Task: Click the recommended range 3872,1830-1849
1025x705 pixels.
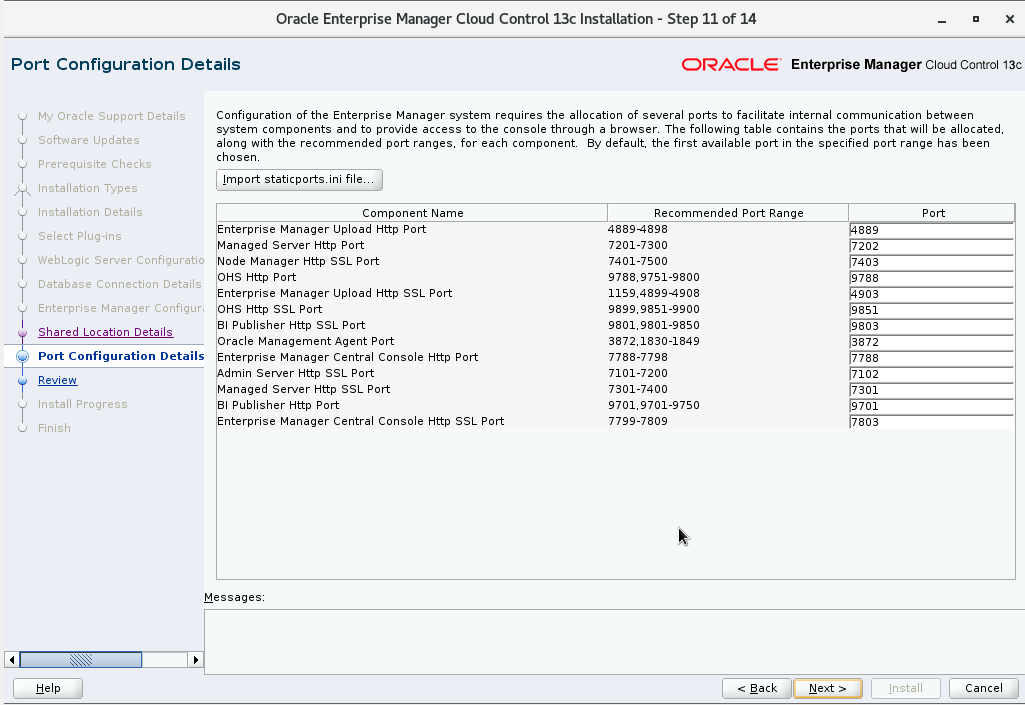Action: tap(654, 341)
